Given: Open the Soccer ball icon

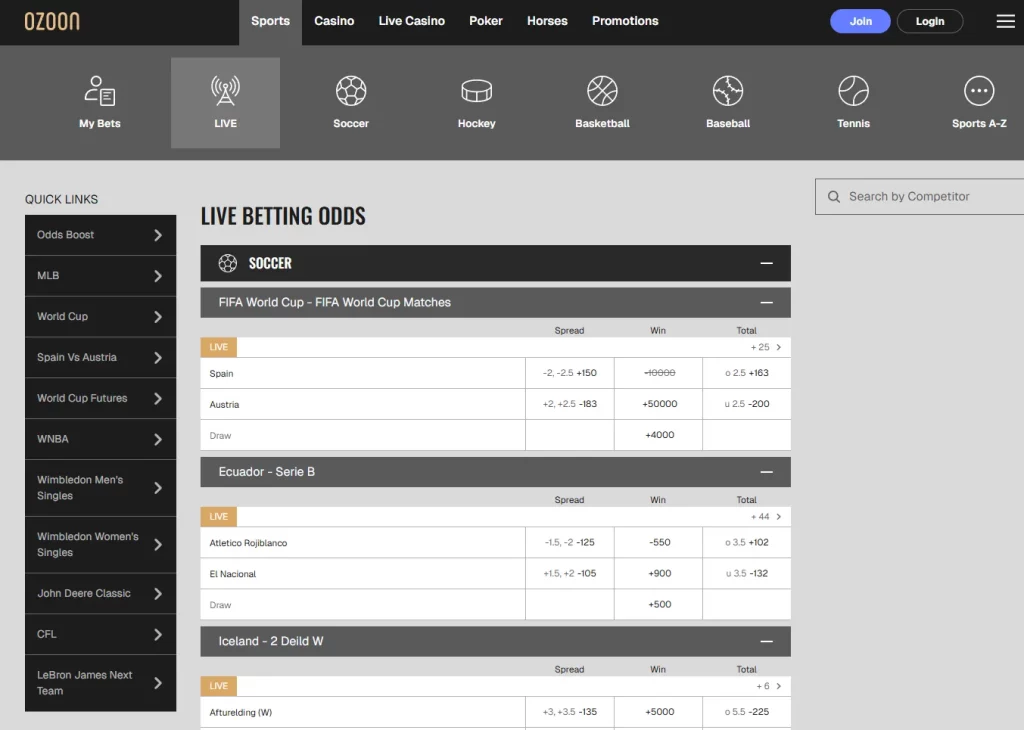Looking at the screenshot, I should pos(351,91).
